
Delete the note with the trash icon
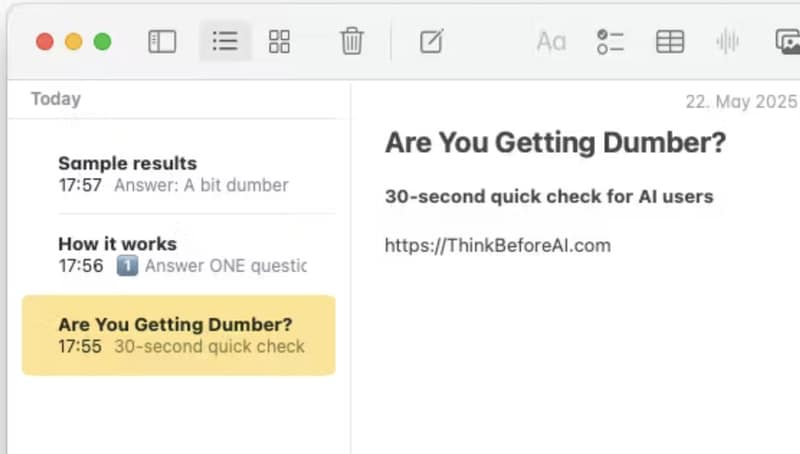352,41
